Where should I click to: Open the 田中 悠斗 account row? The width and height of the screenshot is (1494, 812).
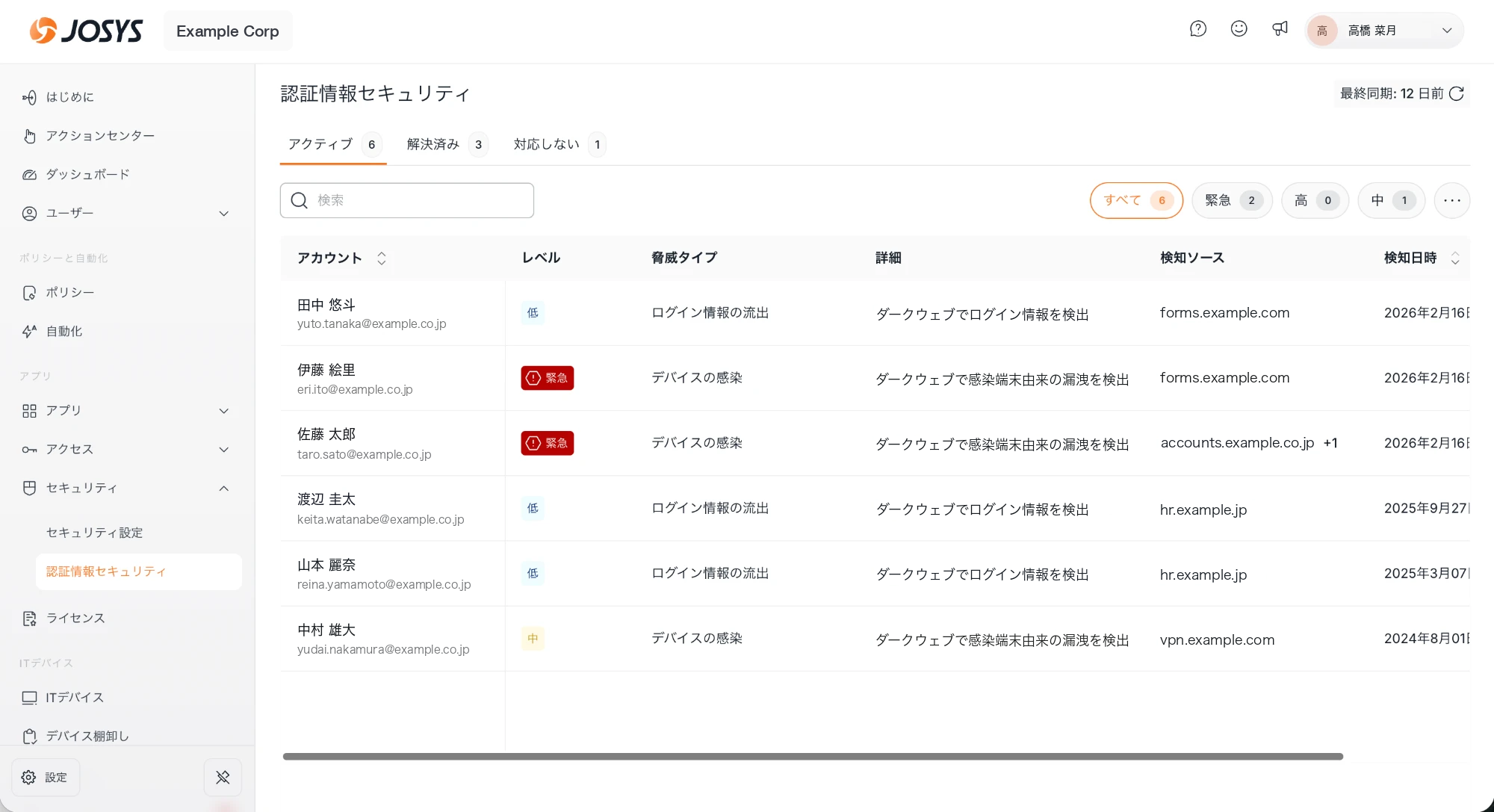click(x=875, y=314)
